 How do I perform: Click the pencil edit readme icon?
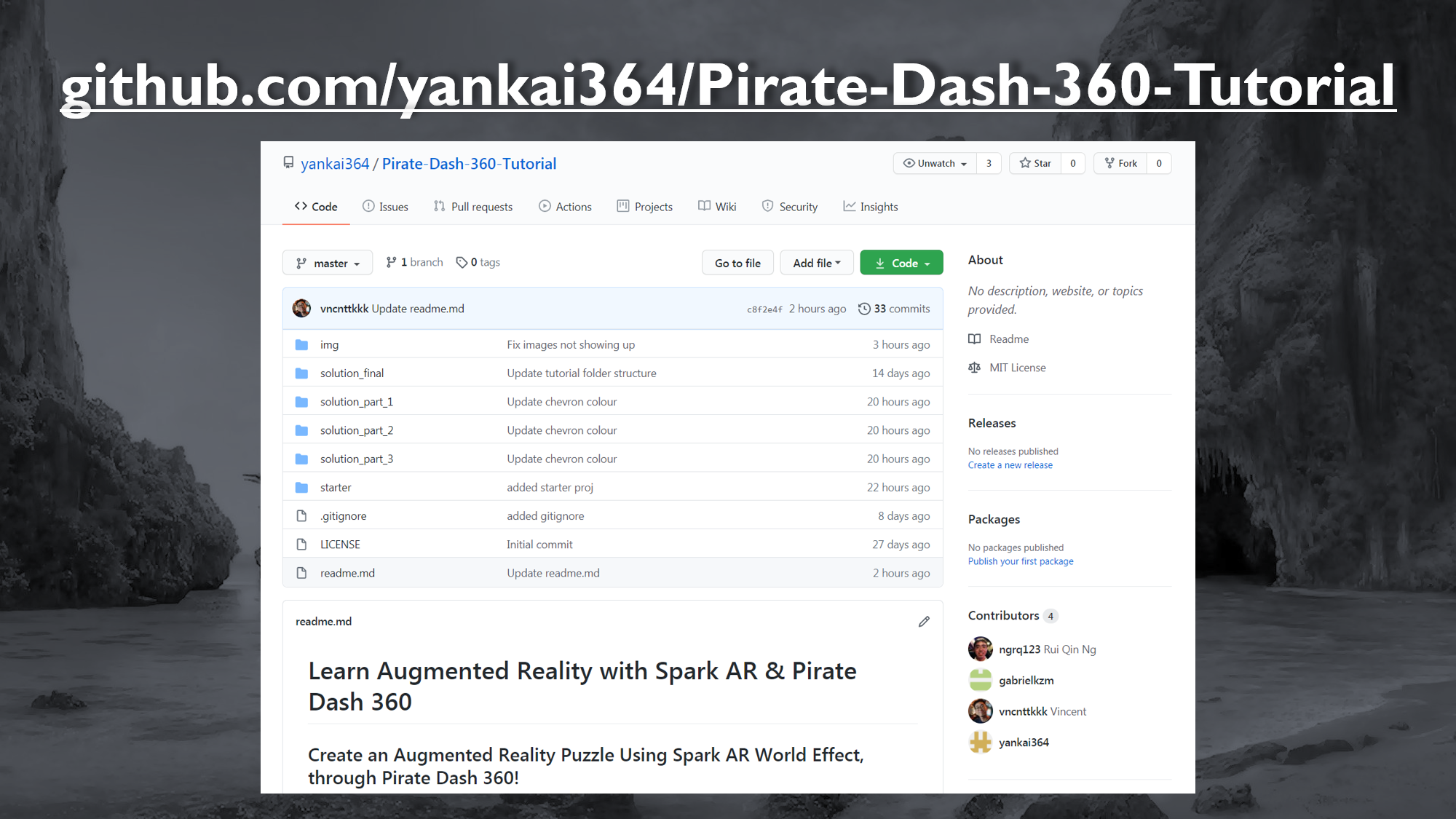pos(924,621)
